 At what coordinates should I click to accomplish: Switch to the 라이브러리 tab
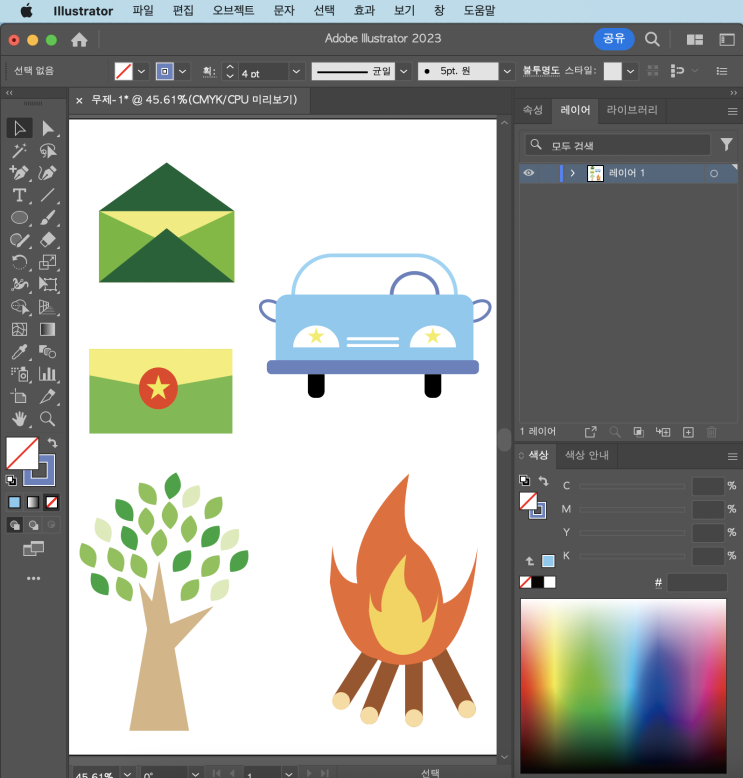coord(632,110)
